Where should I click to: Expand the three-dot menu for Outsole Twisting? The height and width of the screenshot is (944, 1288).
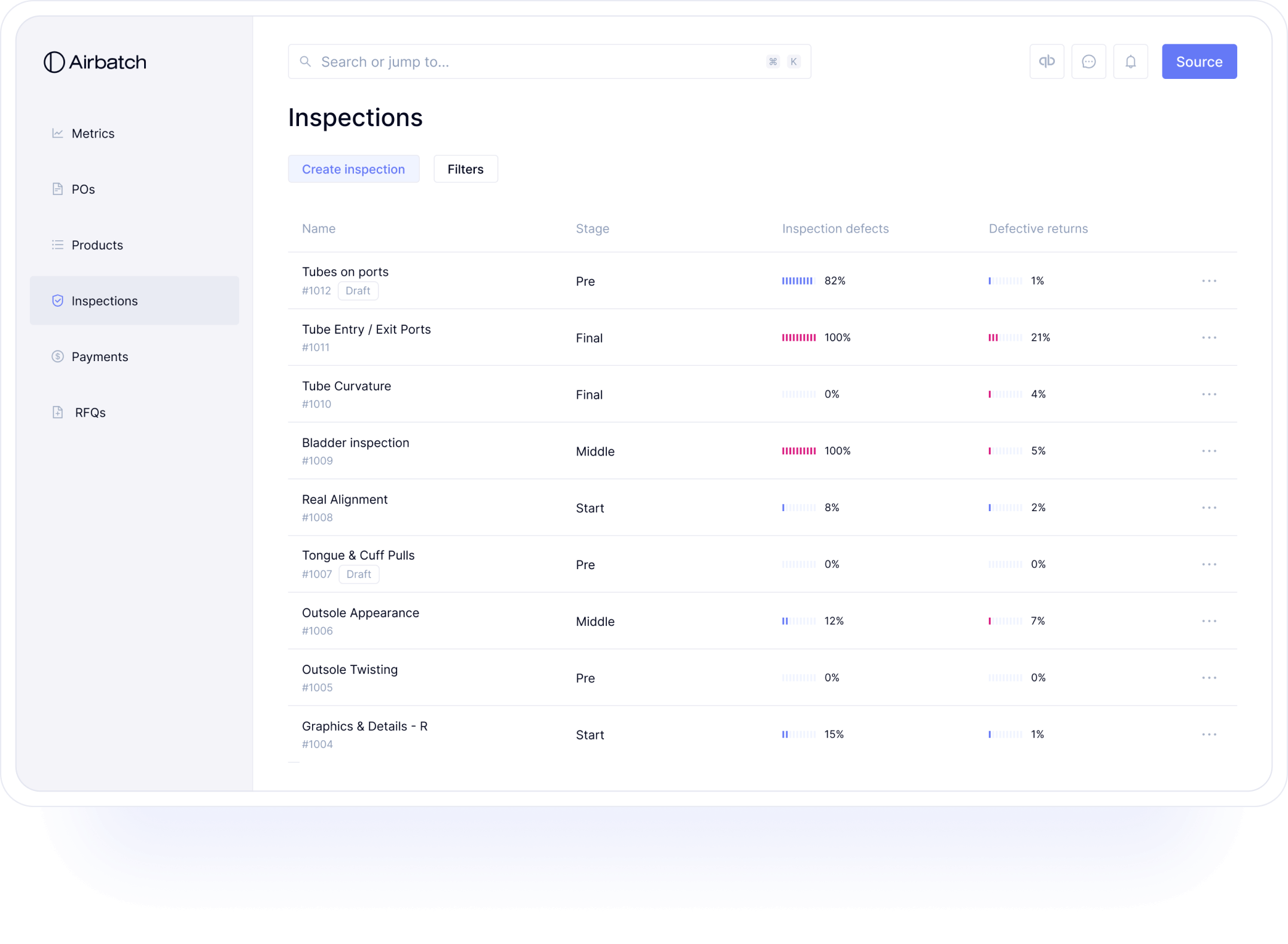(1208, 678)
